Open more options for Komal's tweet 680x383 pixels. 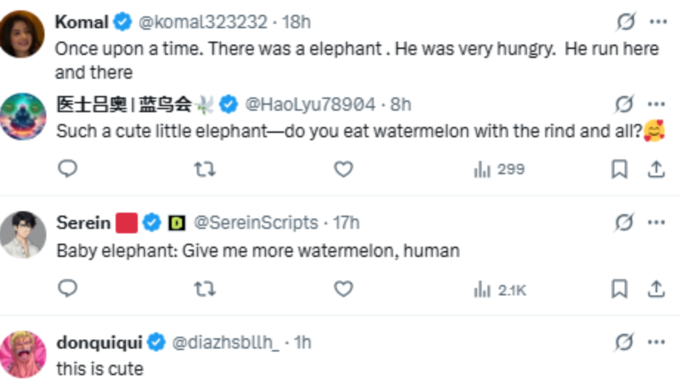click(658, 22)
